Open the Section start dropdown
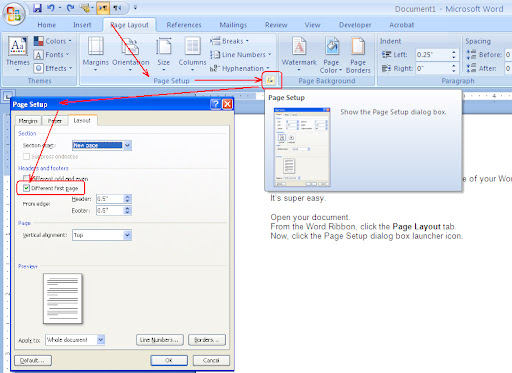This screenshot has height=373, width=512. [x=102, y=145]
